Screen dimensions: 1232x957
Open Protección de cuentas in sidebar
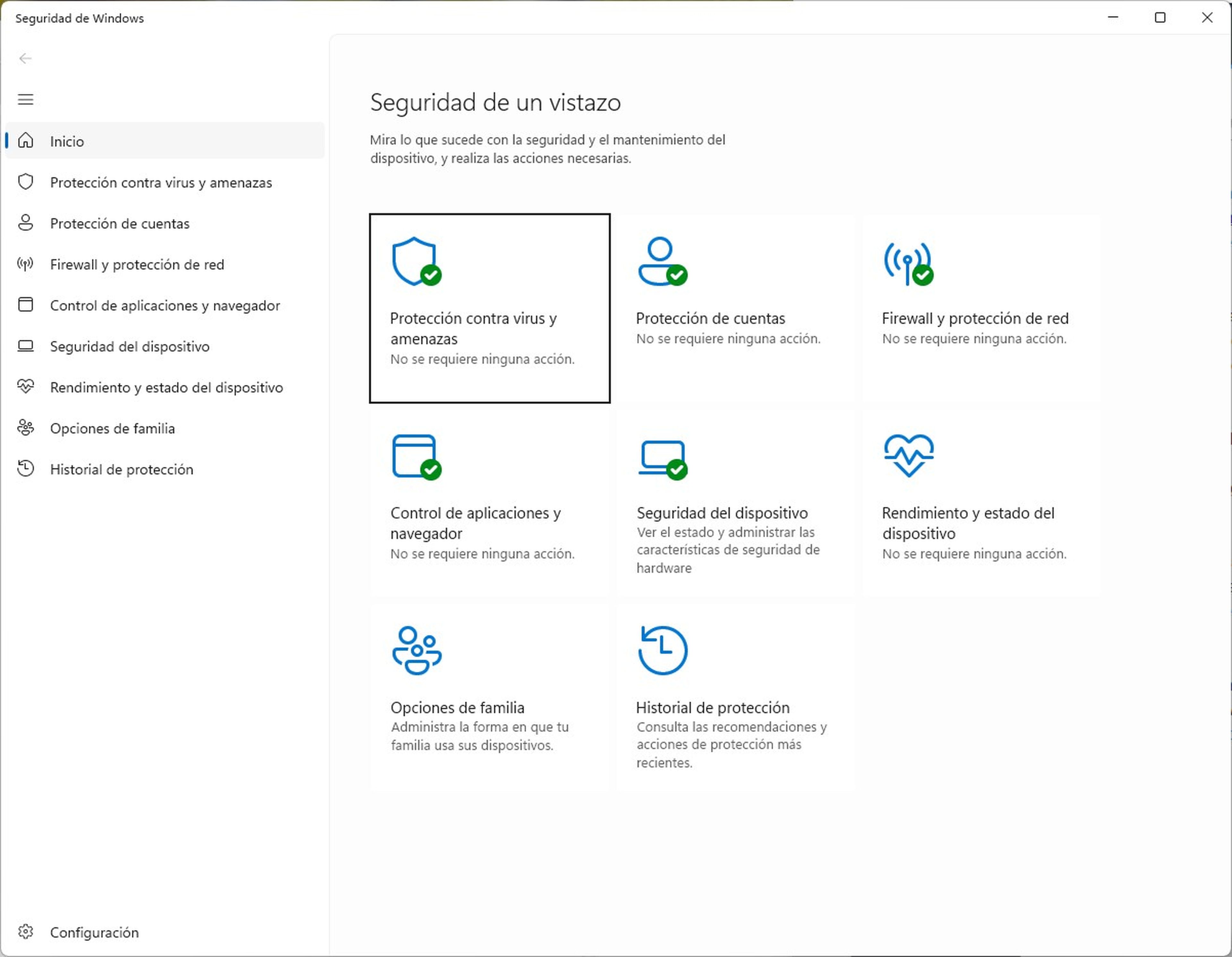click(x=165, y=223)
